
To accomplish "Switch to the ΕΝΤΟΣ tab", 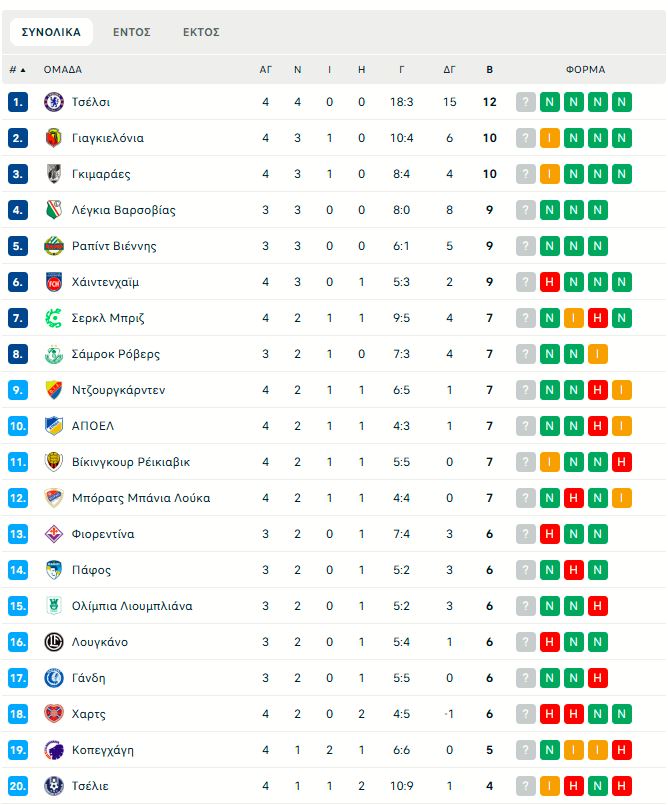I will (132, 32).
